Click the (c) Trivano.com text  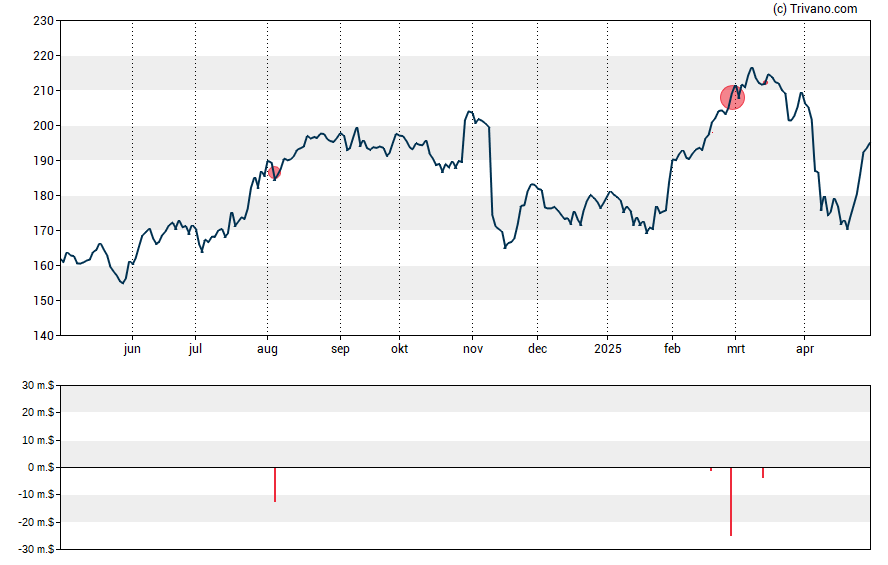click(x=815, y=8)
